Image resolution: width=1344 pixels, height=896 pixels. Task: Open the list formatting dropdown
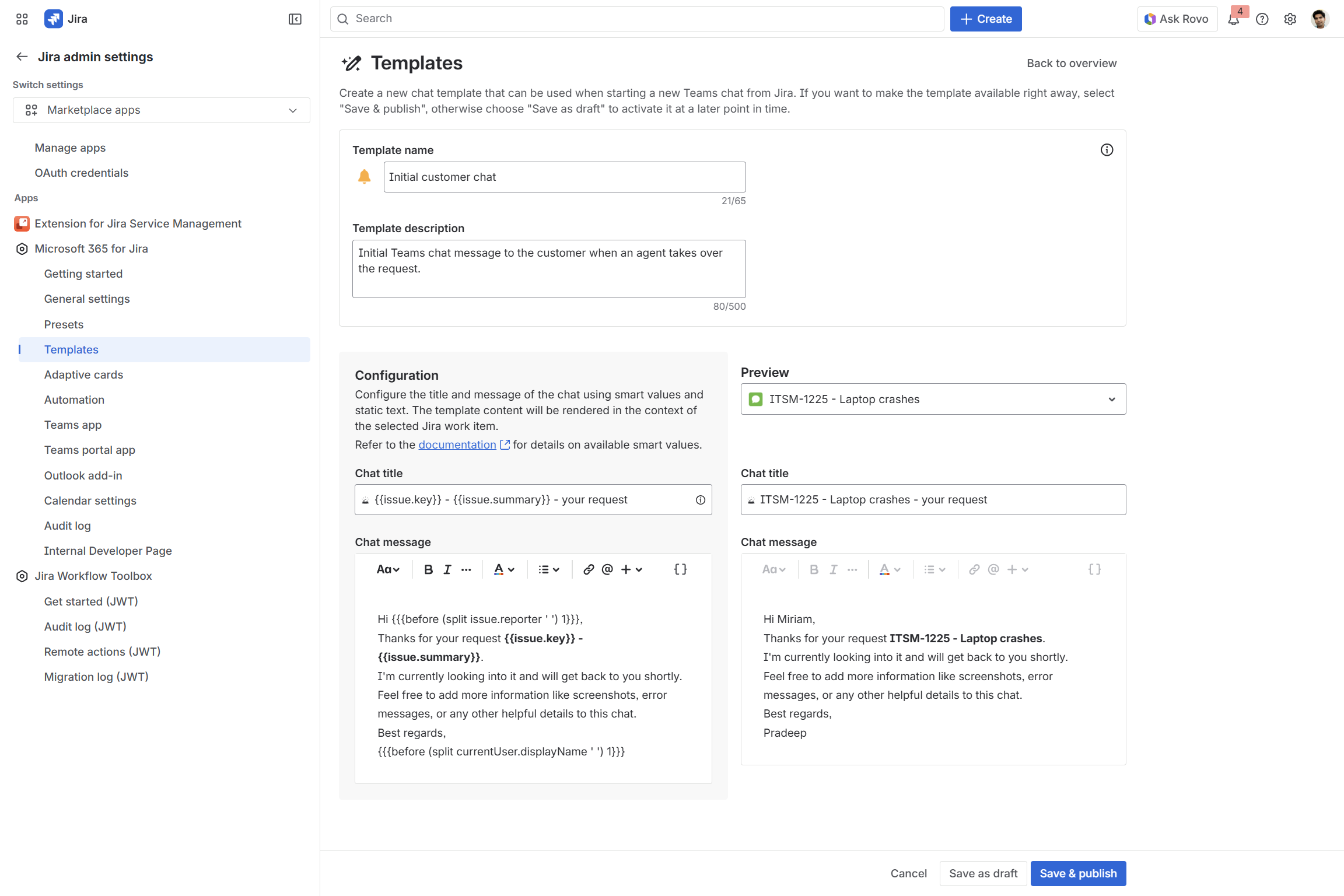pos(548,569)
